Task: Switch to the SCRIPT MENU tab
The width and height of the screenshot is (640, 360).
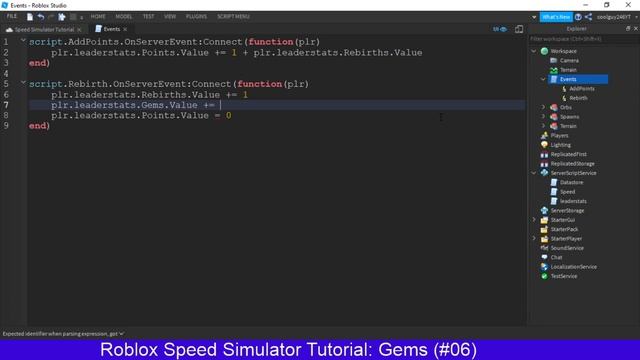Action: point(233,17)
